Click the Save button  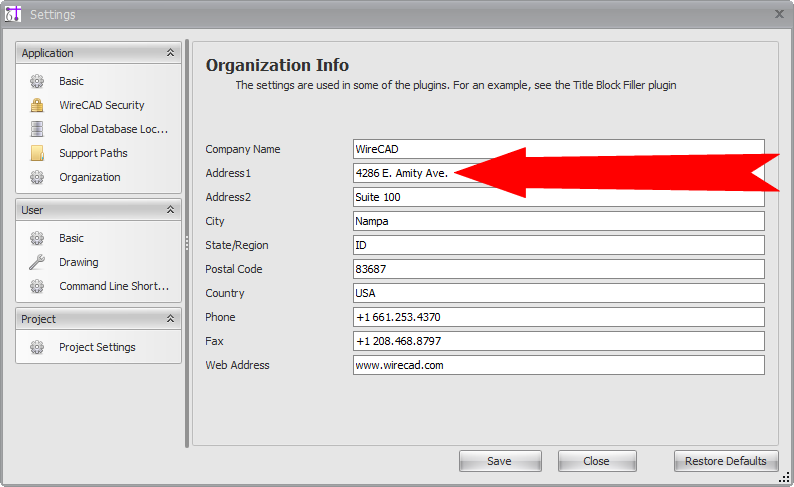click(500, 461)
